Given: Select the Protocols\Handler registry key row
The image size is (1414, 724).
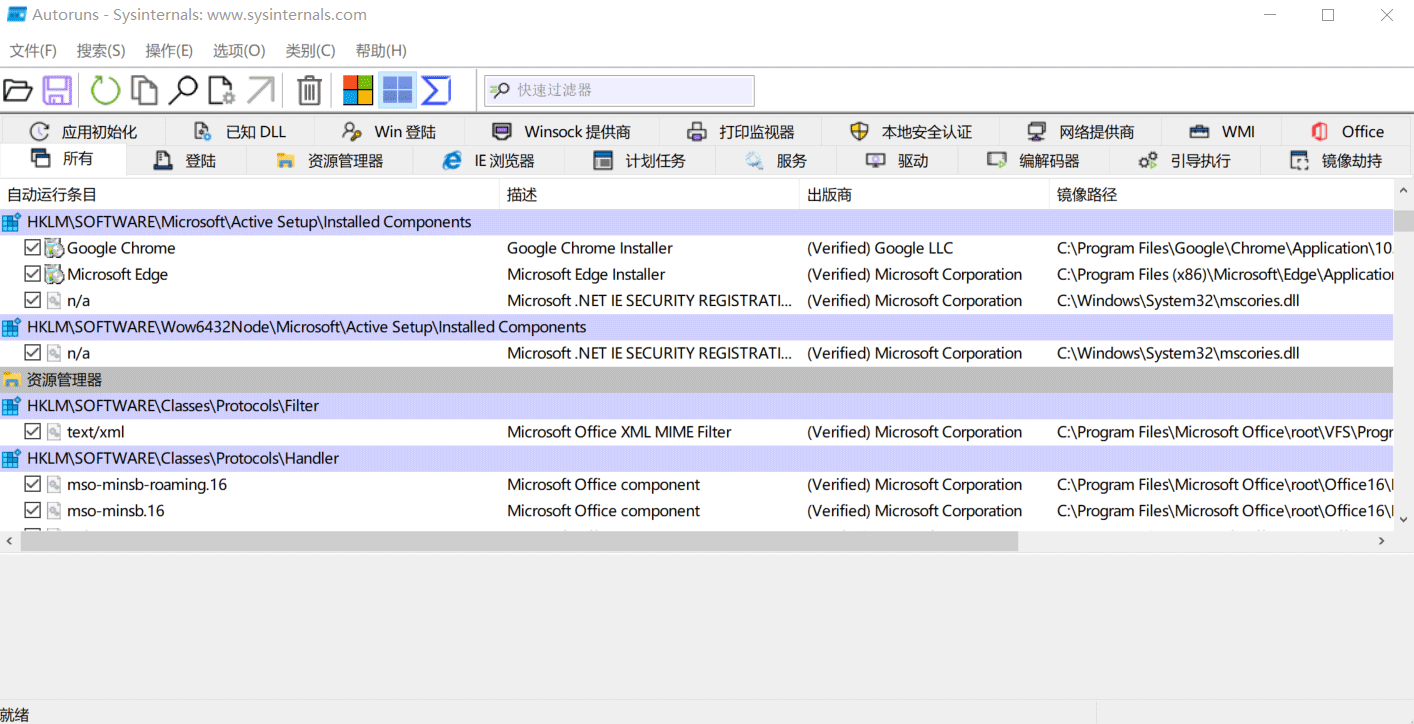Looking at the screenshot, I should click(x=696, y=458).
